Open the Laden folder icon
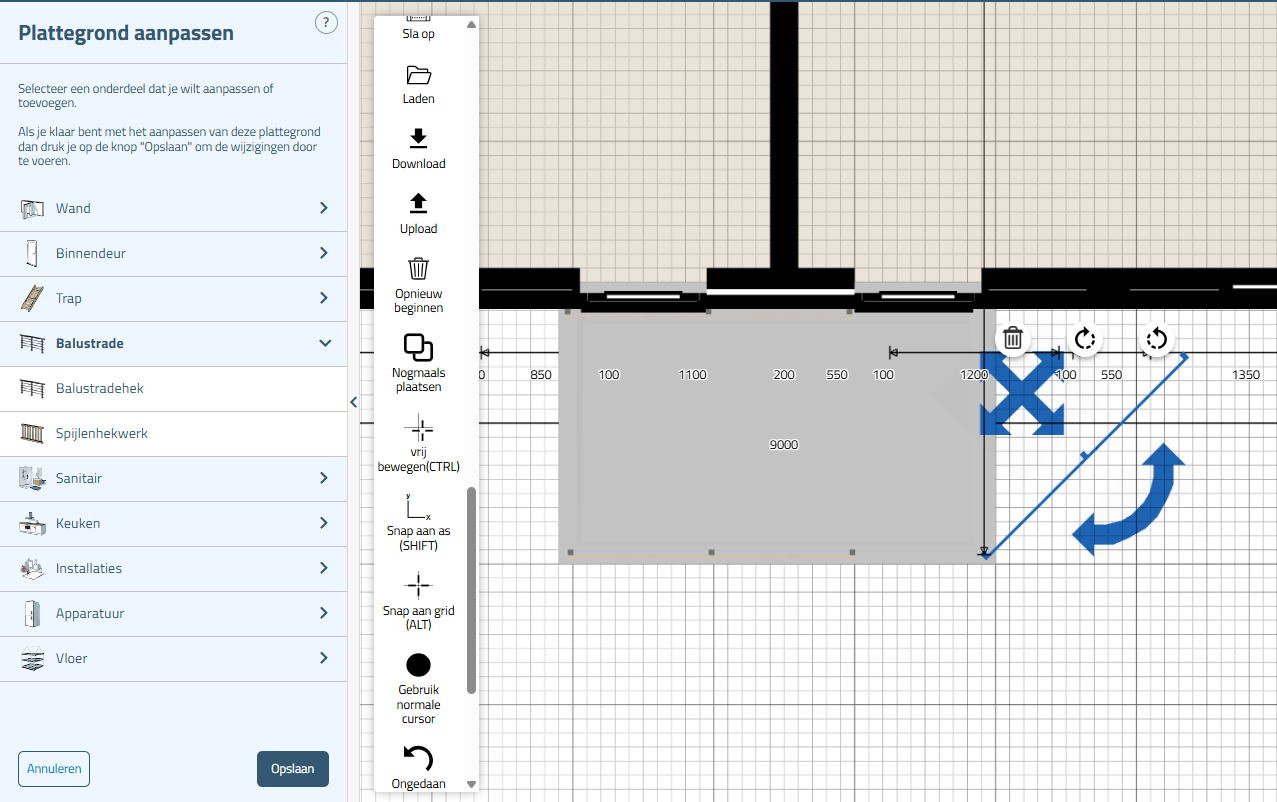 tap(418, 75)
